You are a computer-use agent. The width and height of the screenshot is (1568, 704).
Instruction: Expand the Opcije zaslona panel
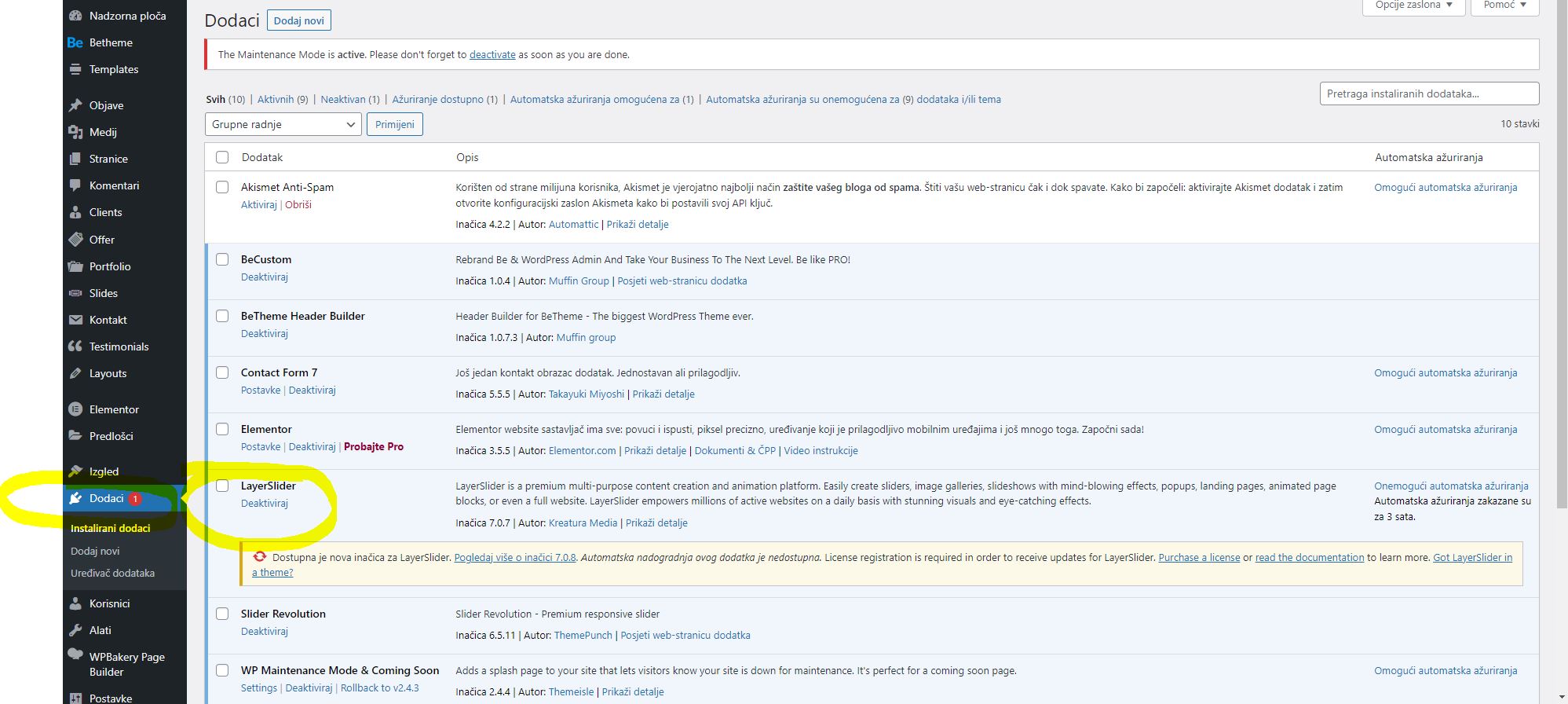(x=1413, y=6)
